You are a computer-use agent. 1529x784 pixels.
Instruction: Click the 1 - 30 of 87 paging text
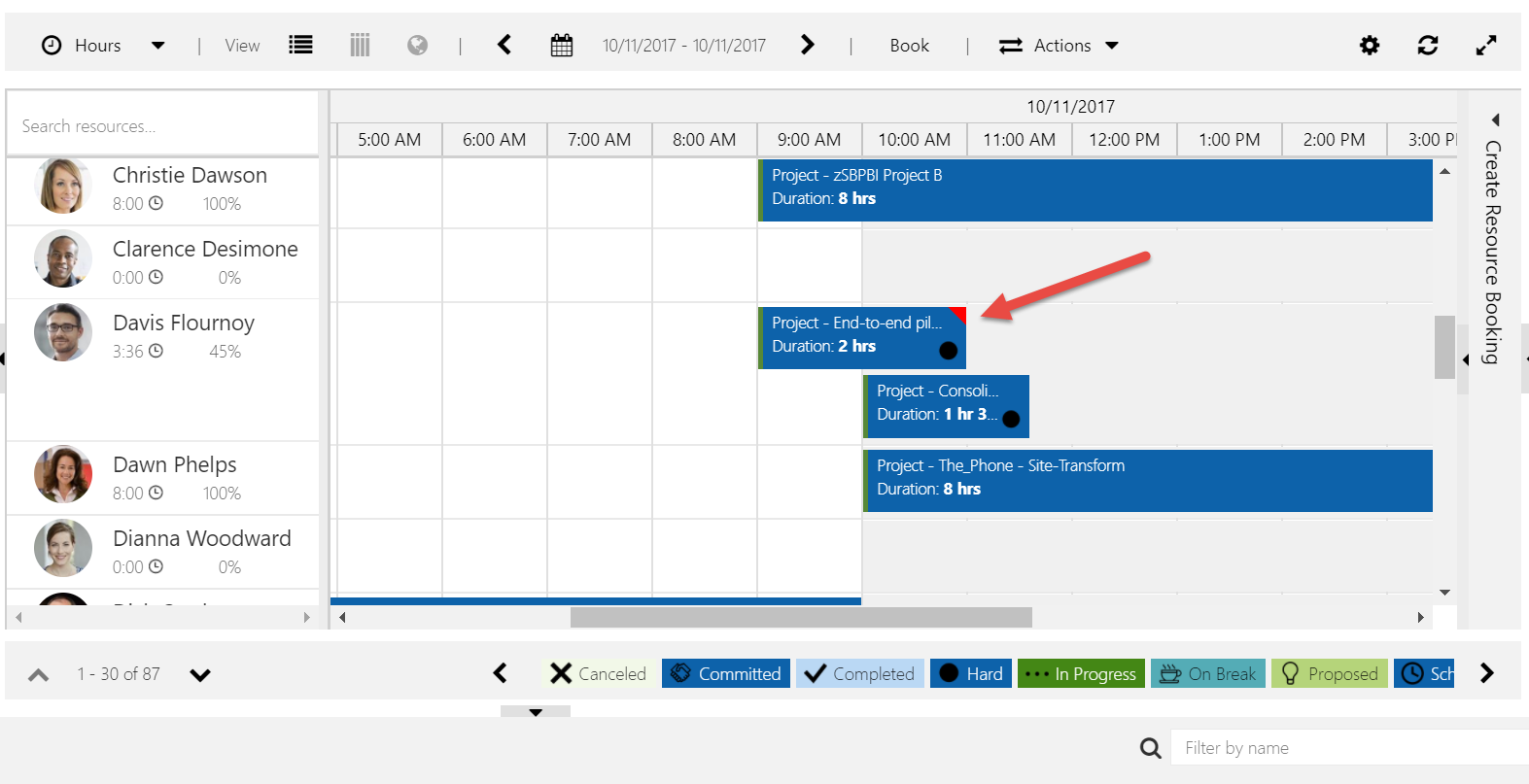tap(119, 673)
